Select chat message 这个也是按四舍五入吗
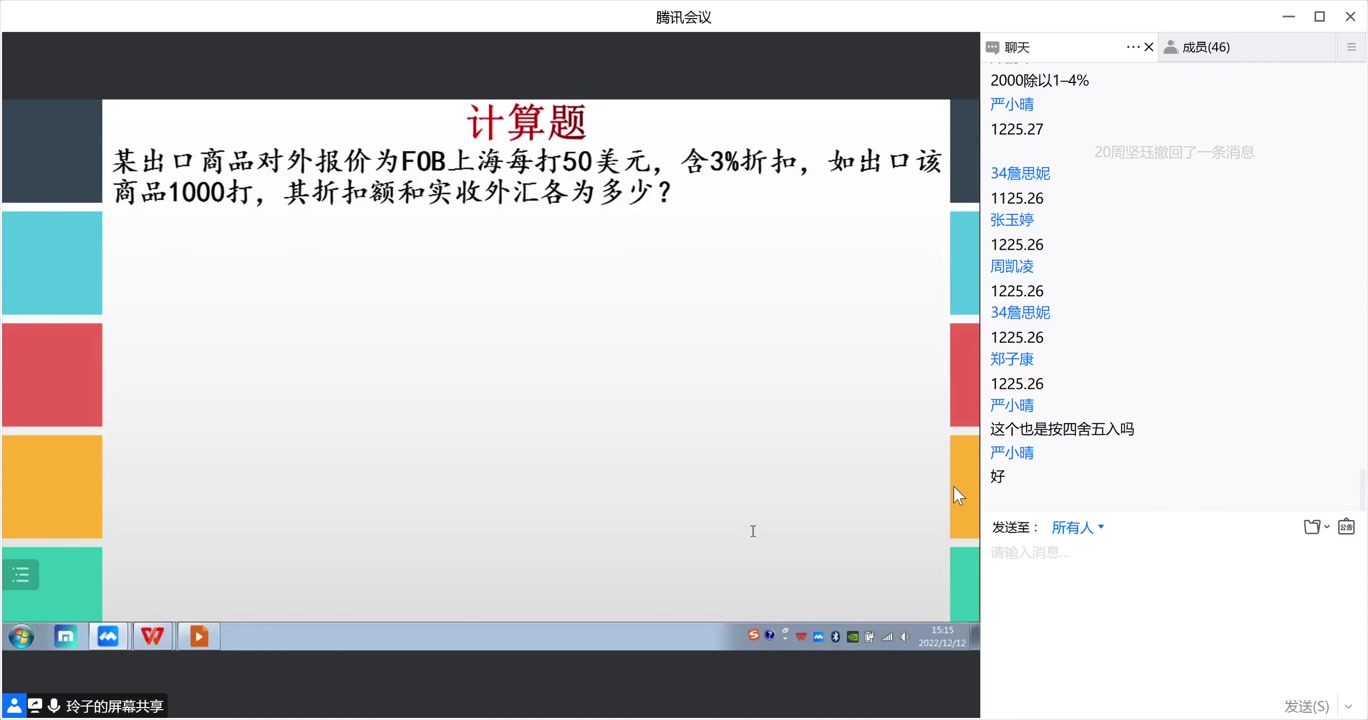Image resolution: width=1368 pixels, height=720 pixels. click(1062, 429)
